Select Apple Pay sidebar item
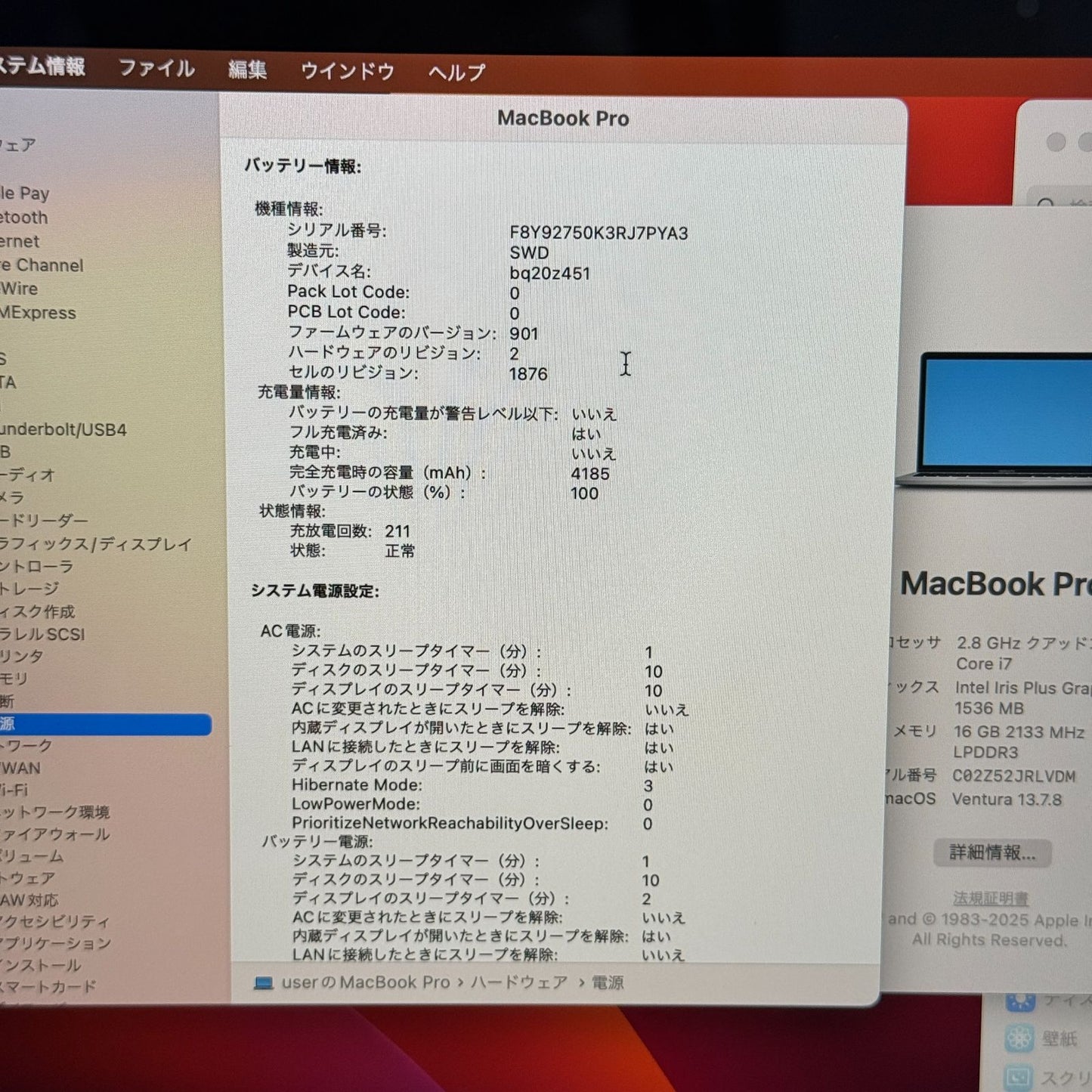This screenshot has height=1092, width=1092. (x=25, y=193)
